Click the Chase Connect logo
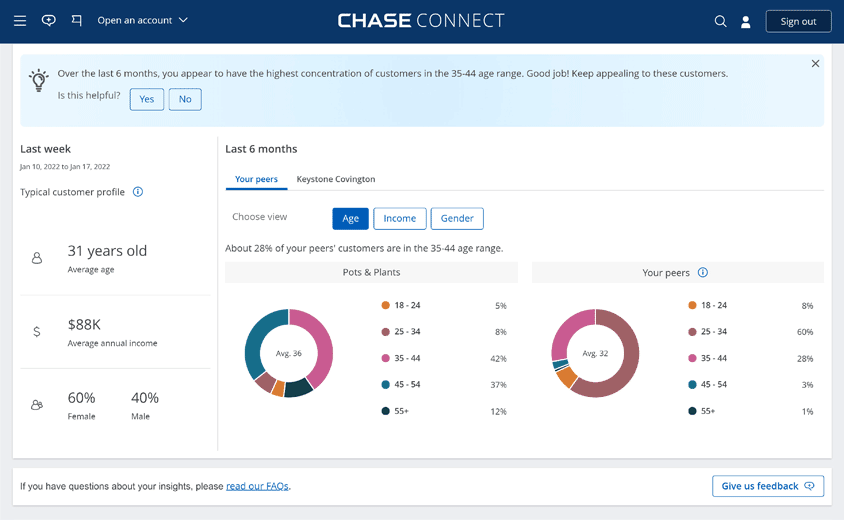The image size is (844, 520). point(421,20)
